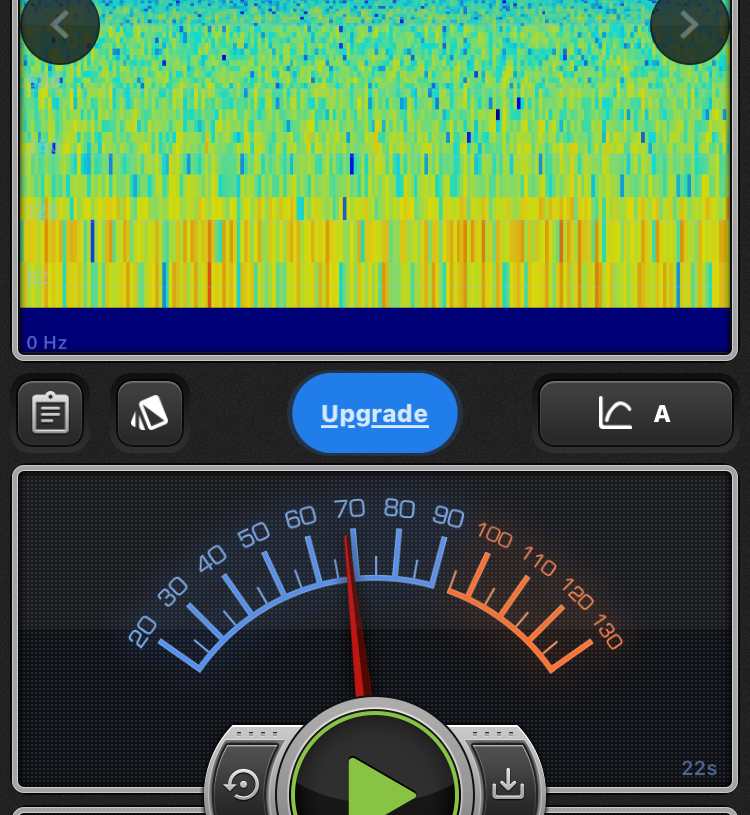Viewport: 750px width, 815px height.
Task: Go to the next chart with right arrow
Action: pyautogui.click(x=689, y=25)
